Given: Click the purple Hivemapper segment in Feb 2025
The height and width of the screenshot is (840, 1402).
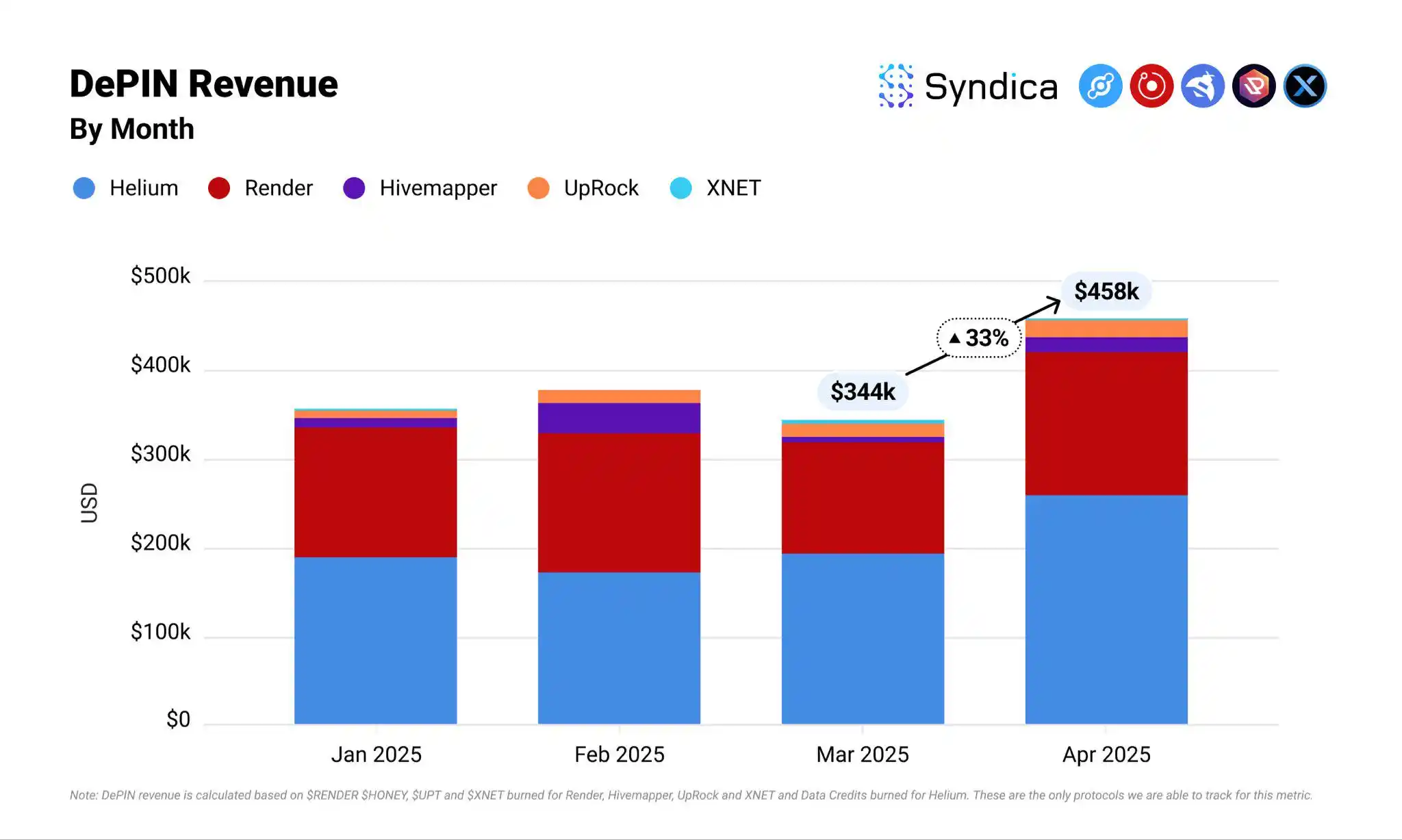Looking at the screenshot, I should click(x=619, y=418).
